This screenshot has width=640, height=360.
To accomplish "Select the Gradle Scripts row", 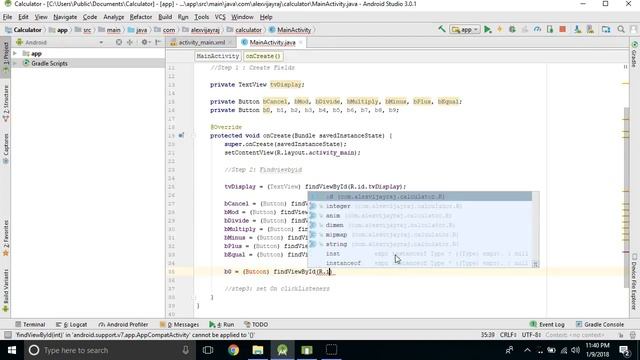I will tap(88, 63).
